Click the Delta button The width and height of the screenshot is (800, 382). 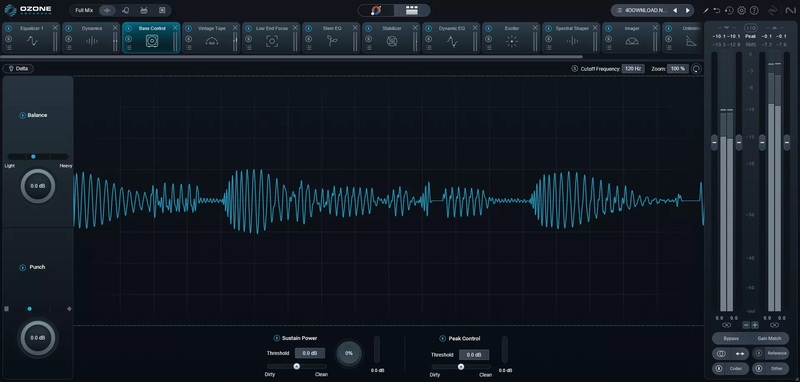(x=18, y=68)
